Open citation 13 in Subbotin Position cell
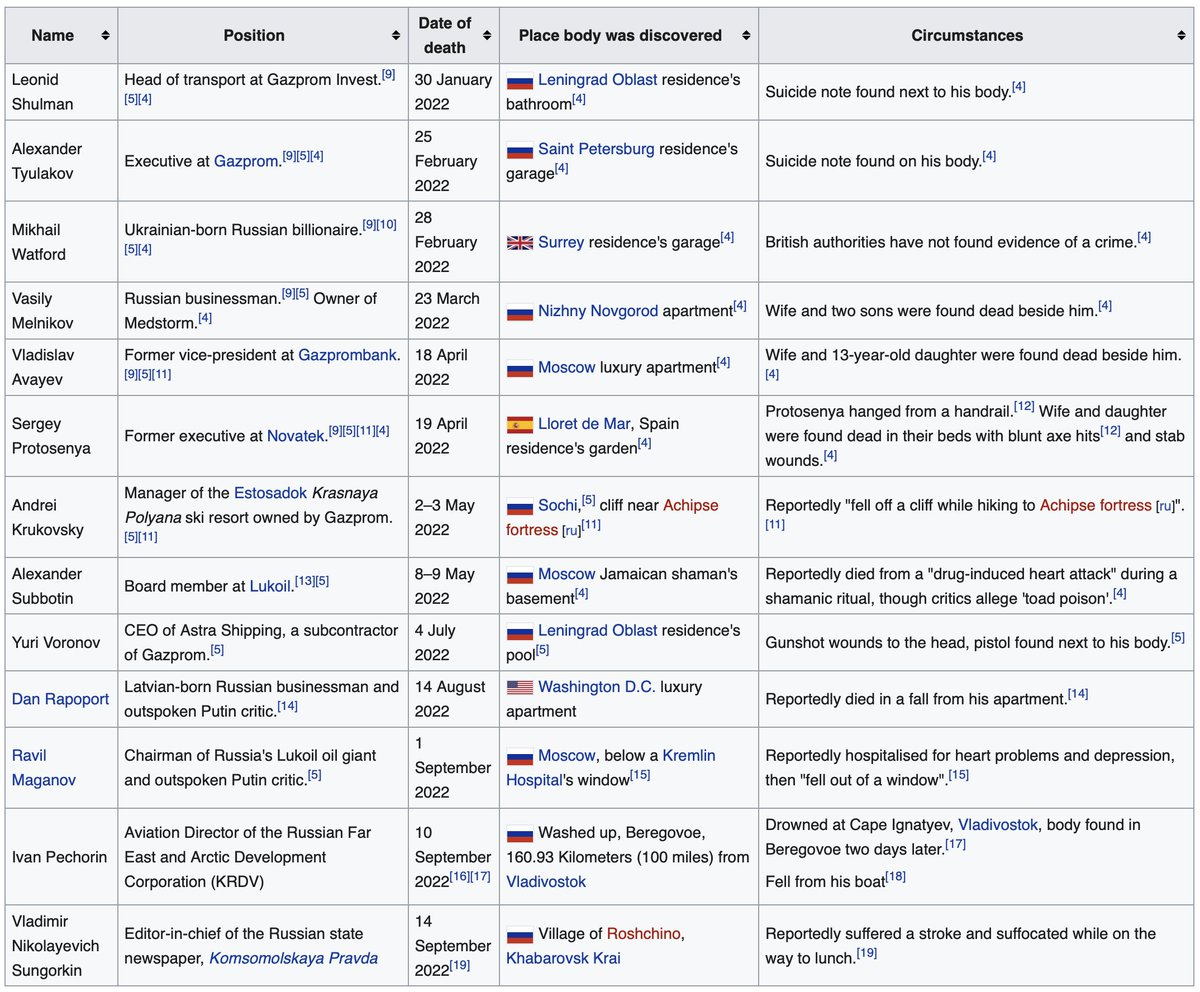The width and height of the screenshot is (1200, 992). click(303, 581)
